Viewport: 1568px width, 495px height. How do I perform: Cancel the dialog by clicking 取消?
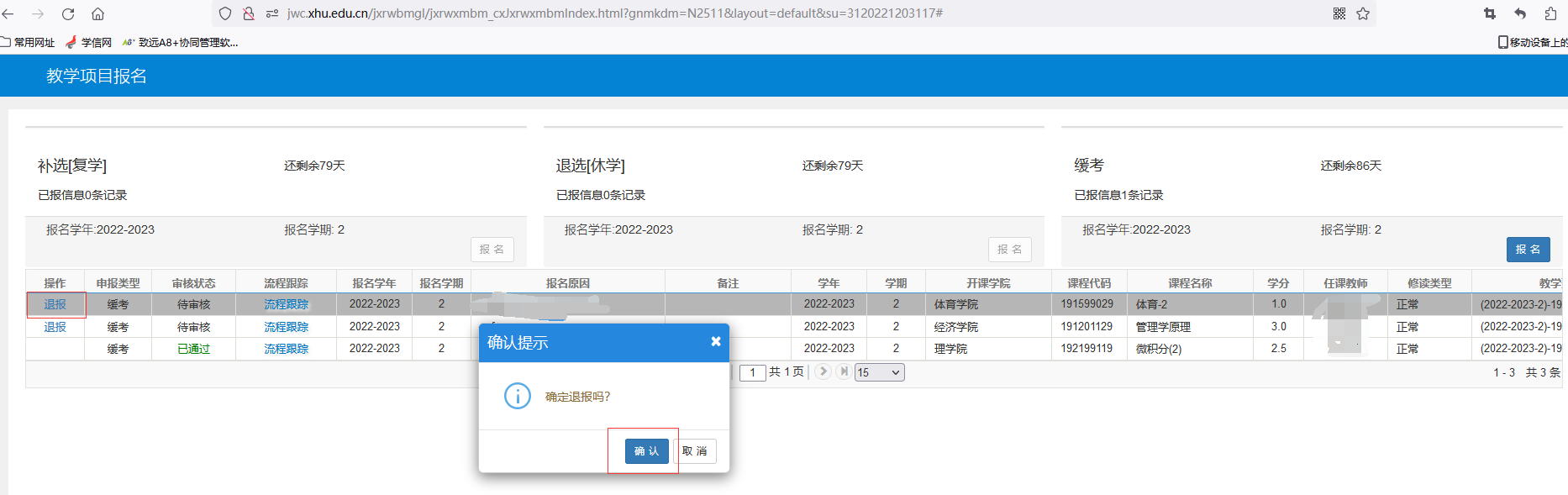click(x=695, y=451)
